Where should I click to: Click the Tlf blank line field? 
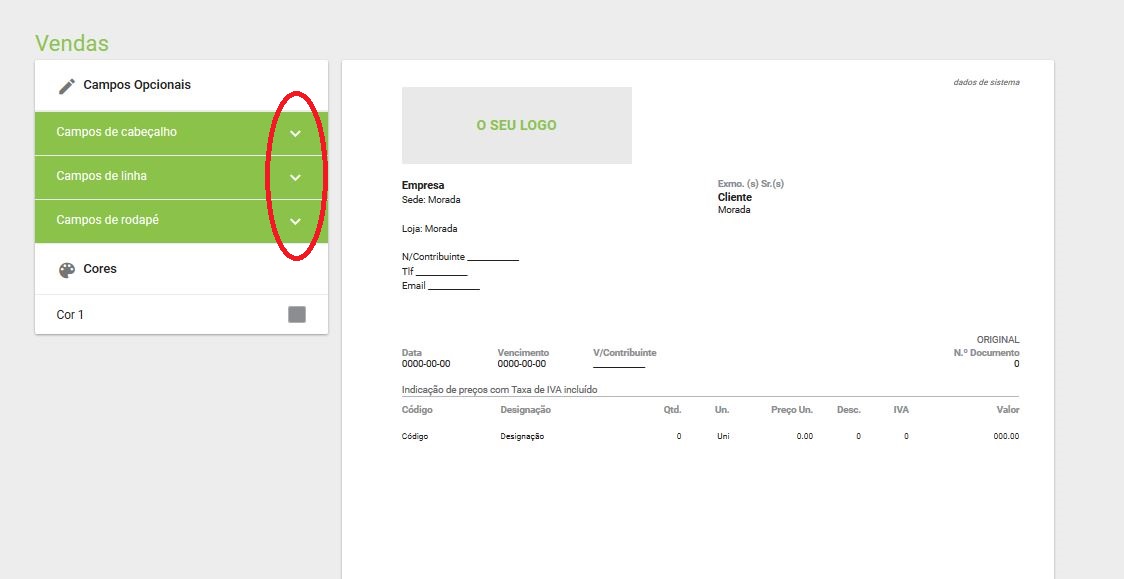(x=441, y=271)
